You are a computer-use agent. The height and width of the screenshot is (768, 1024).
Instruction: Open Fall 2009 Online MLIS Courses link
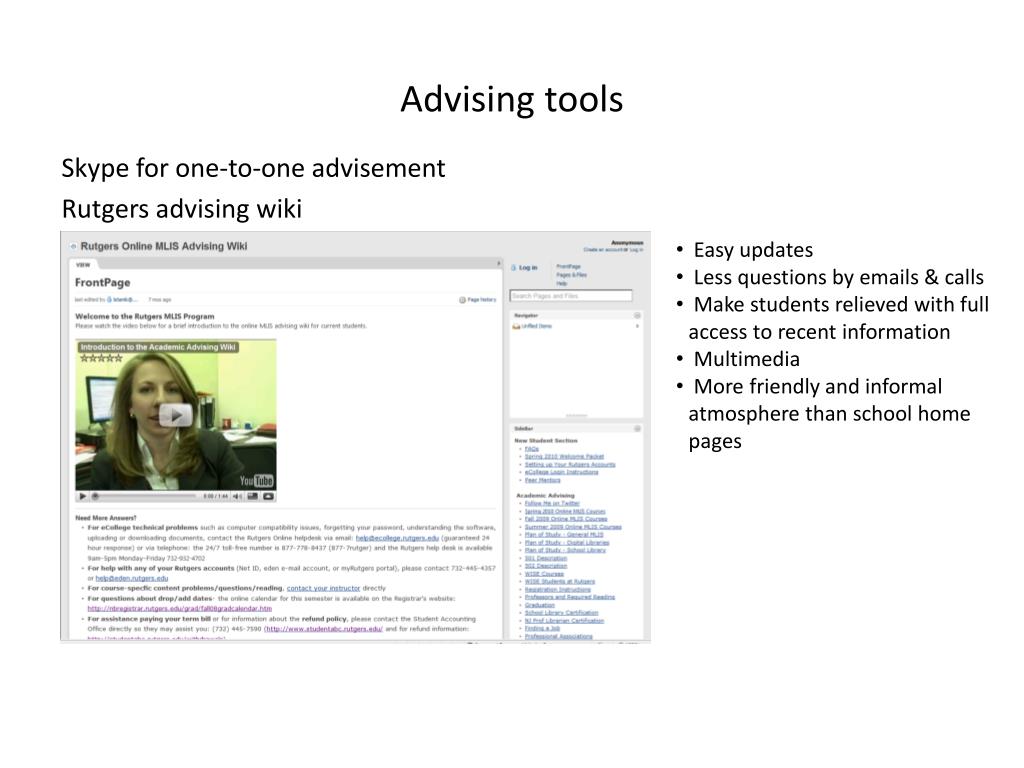point(566,519)
